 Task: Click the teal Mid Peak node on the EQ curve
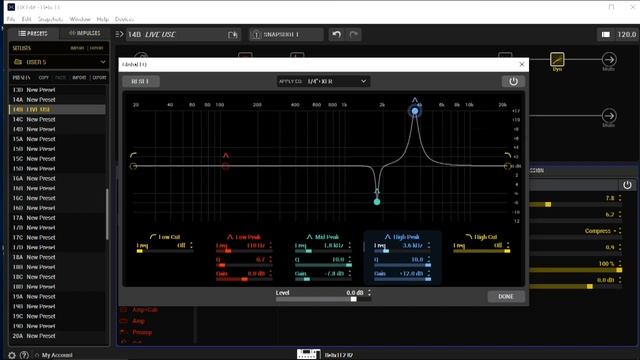[377, 202]
